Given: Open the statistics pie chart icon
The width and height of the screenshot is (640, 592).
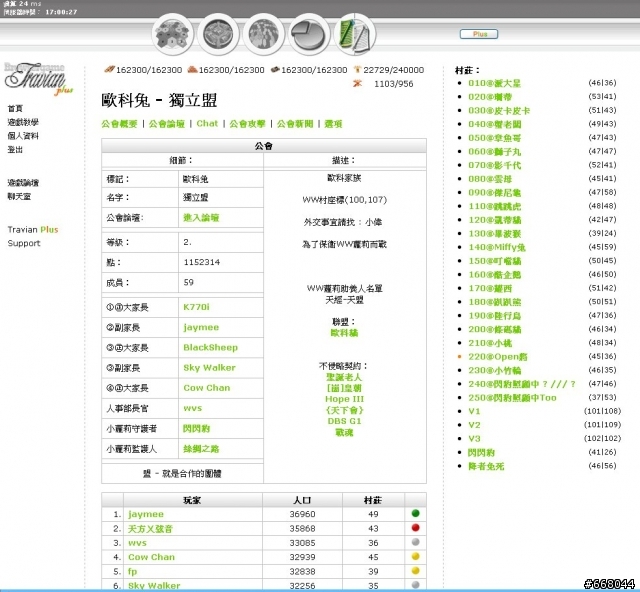Looking at the screenshot, I should (309, 34).
